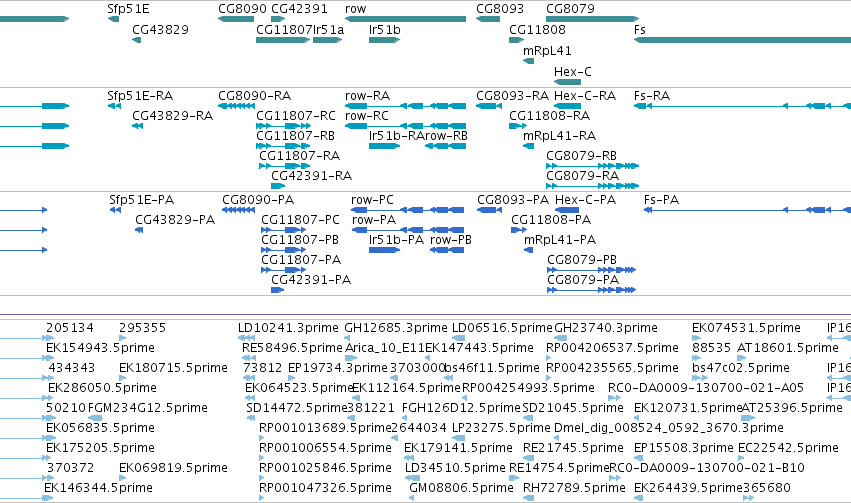Click protein label Hex-C-PA
This screenshot has height=503, width=851.
[x=585, y=200]
